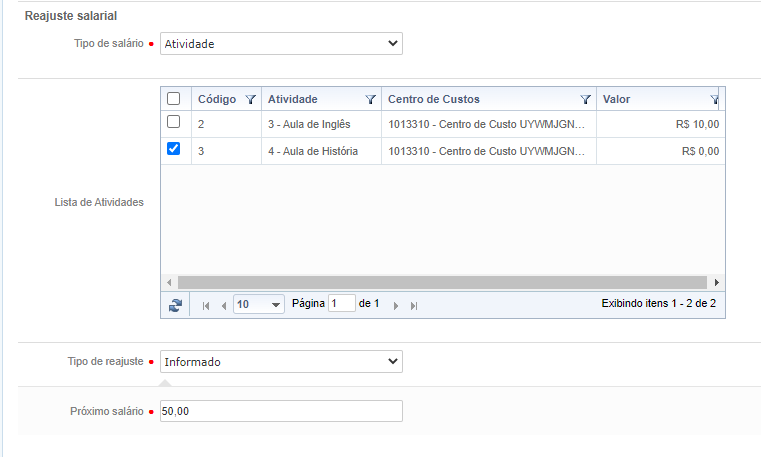Open filter for Atividade column

click(x=371, y=100)
